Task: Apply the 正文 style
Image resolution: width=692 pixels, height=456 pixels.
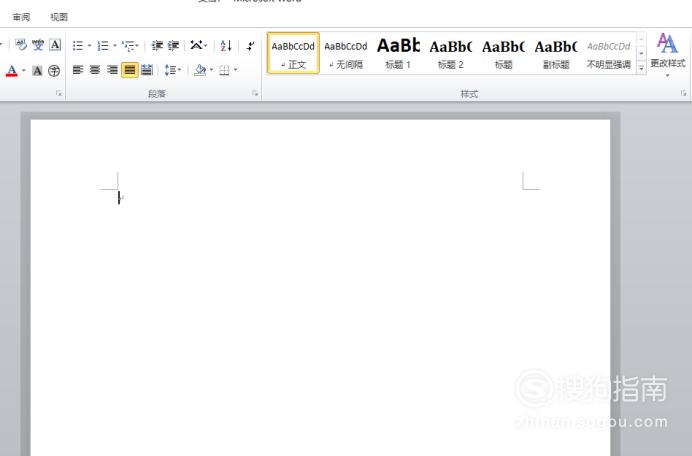Action: tap(293, 53)
